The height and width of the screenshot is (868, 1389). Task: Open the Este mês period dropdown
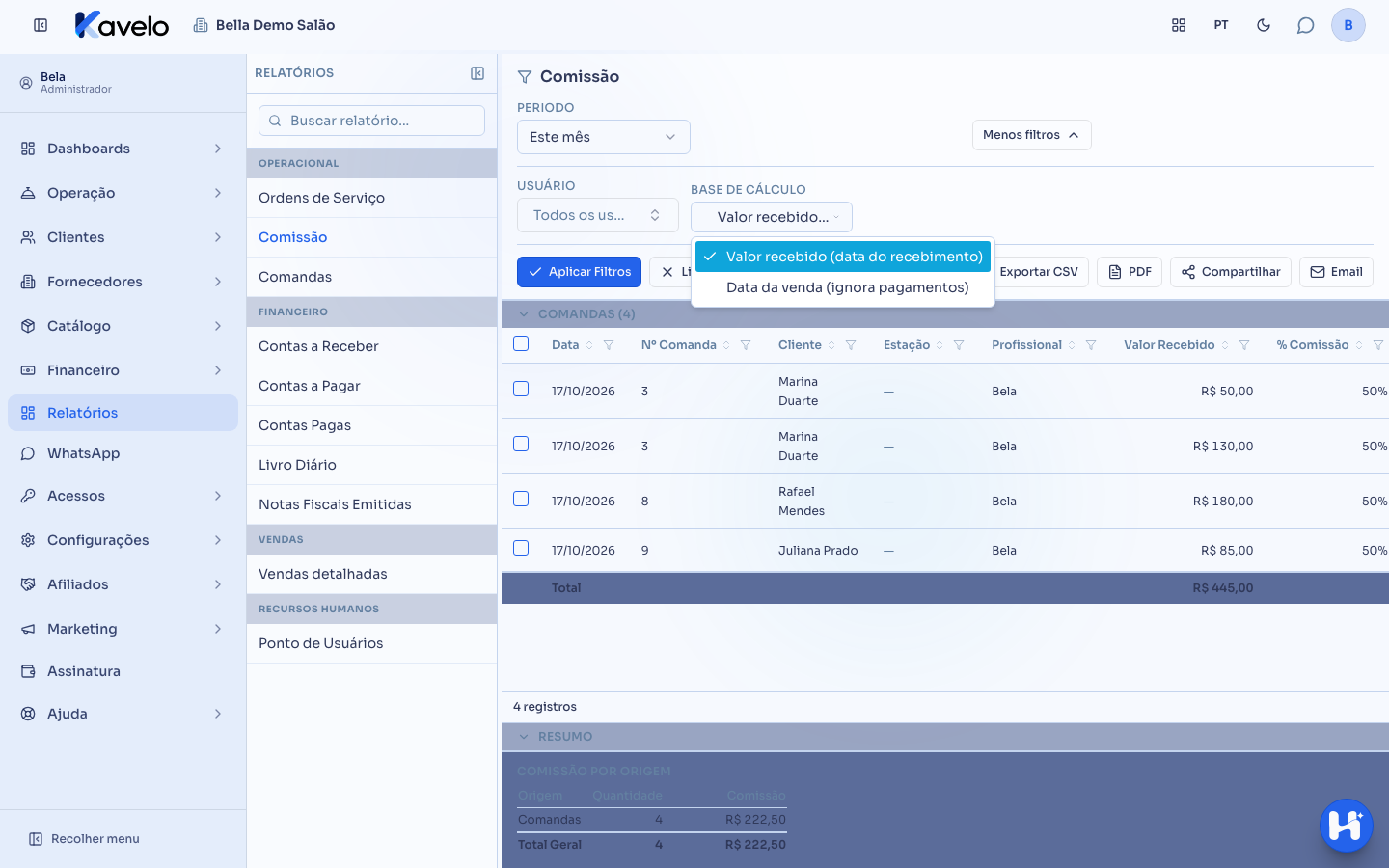[604, 137]
